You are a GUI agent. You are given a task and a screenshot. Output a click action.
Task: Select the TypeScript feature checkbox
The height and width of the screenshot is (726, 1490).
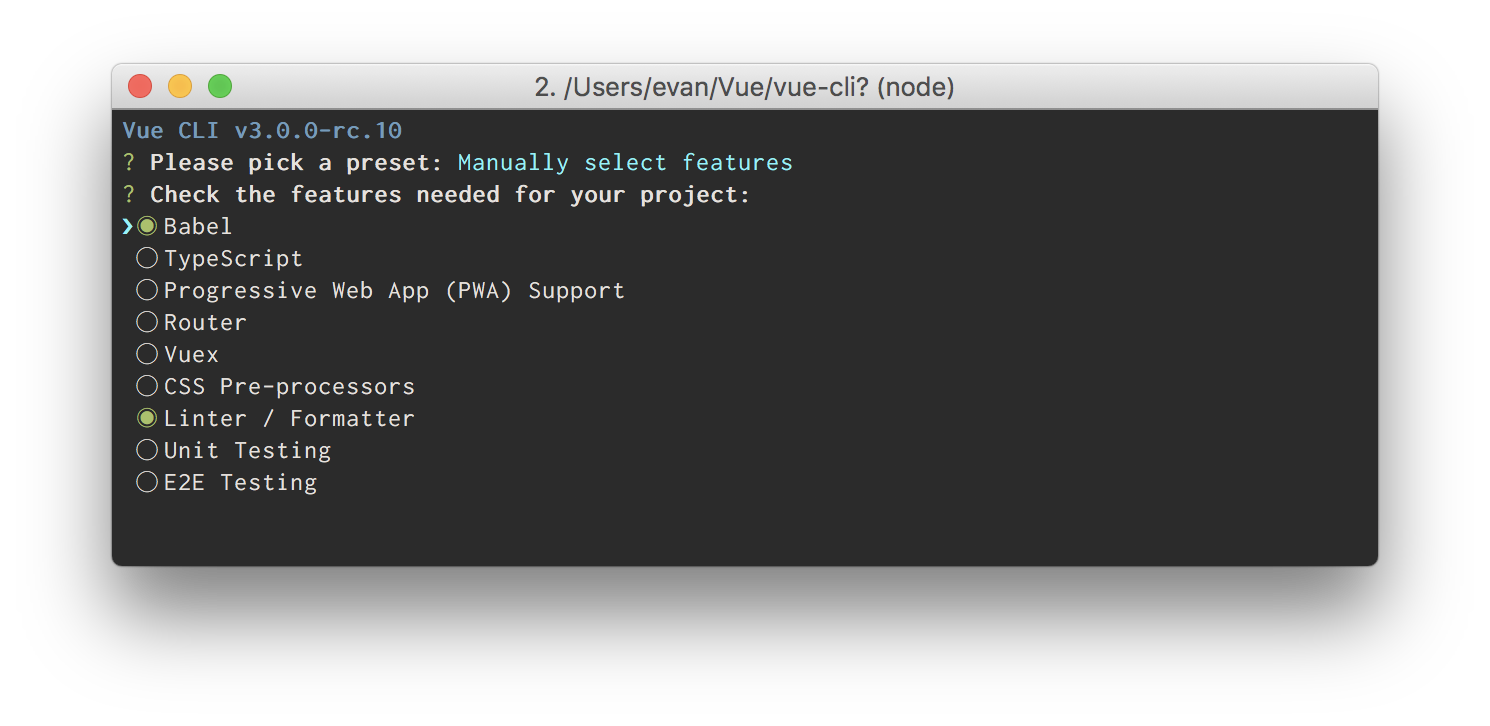tap(147, 258)
